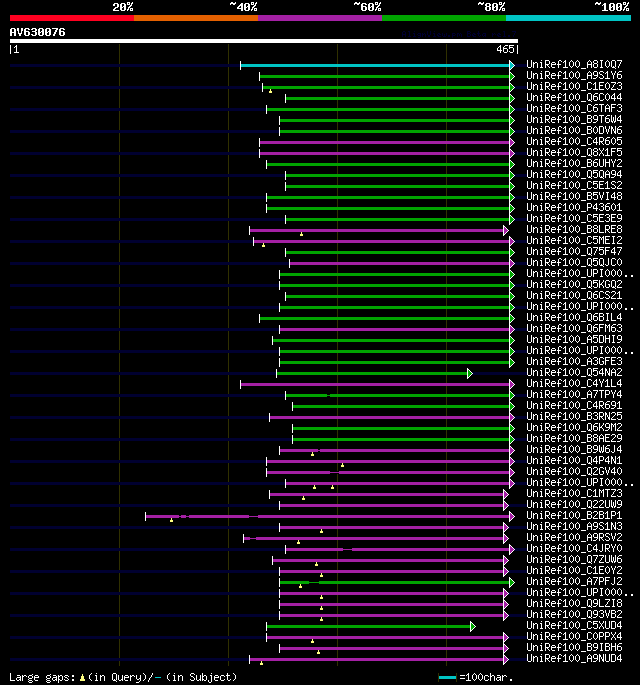Select the UniRef100_C1E0Z3 hit label
Image resolution: width=640 pixels, height=685 pixels.
574,86
